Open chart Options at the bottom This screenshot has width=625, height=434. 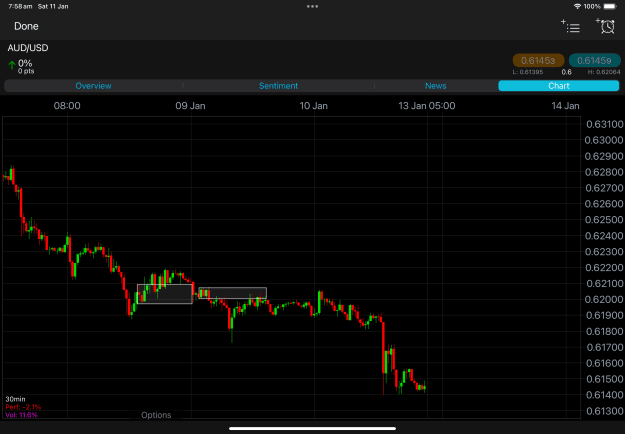pos(156,415)
